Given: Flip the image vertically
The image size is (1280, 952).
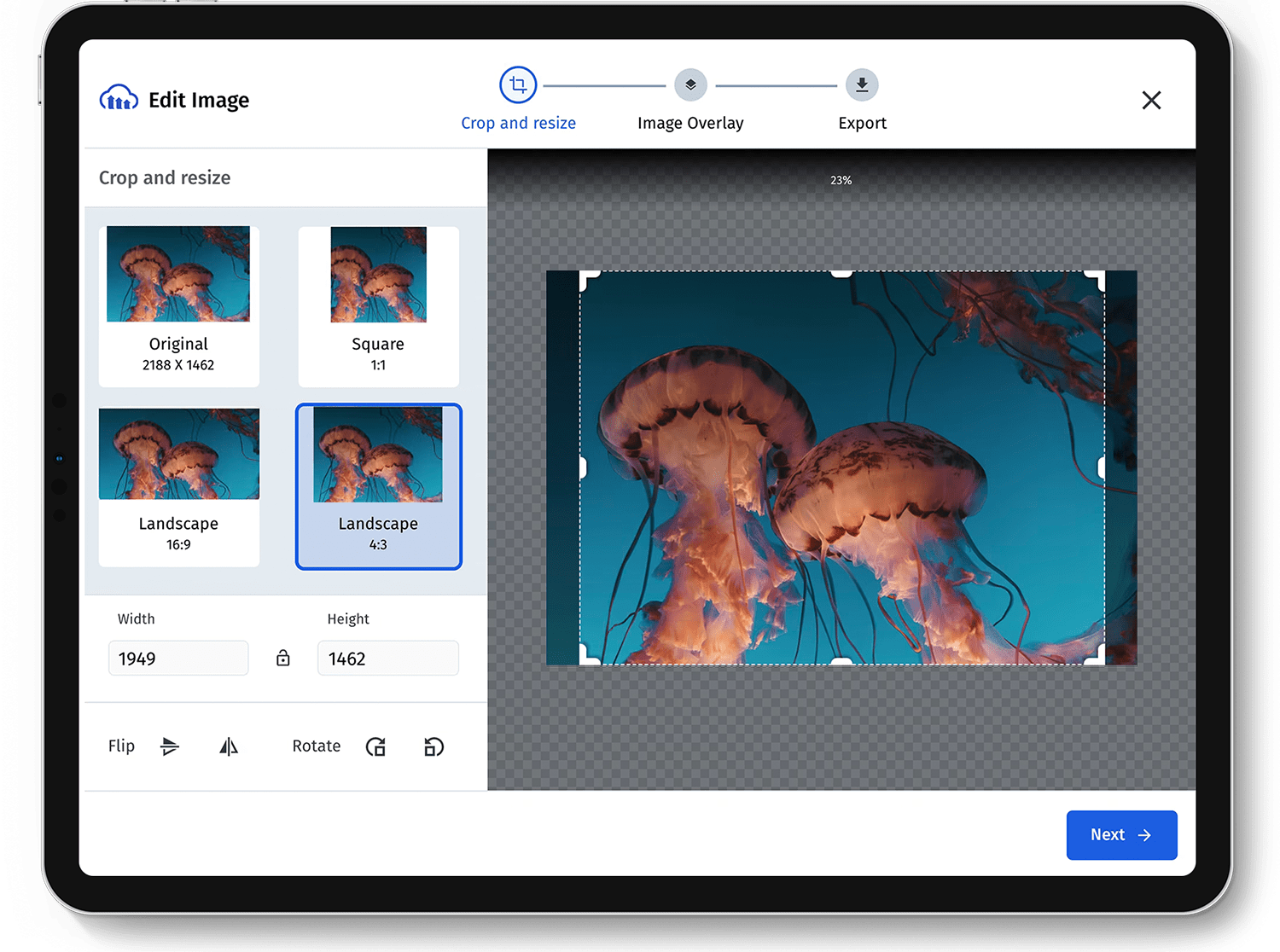Looking at the screenshot, I should pos(170,746).
